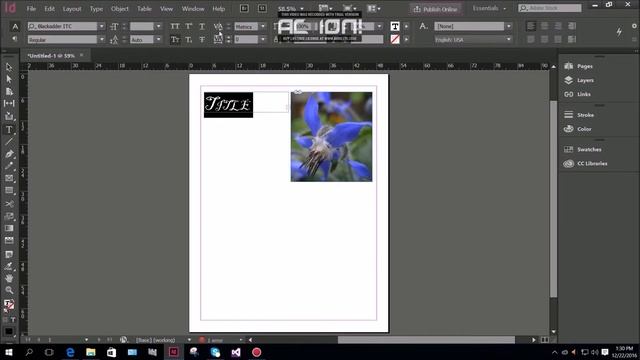Screen dimensions: 640x360
Task: Click the Publish Online button
Action: 436,9
